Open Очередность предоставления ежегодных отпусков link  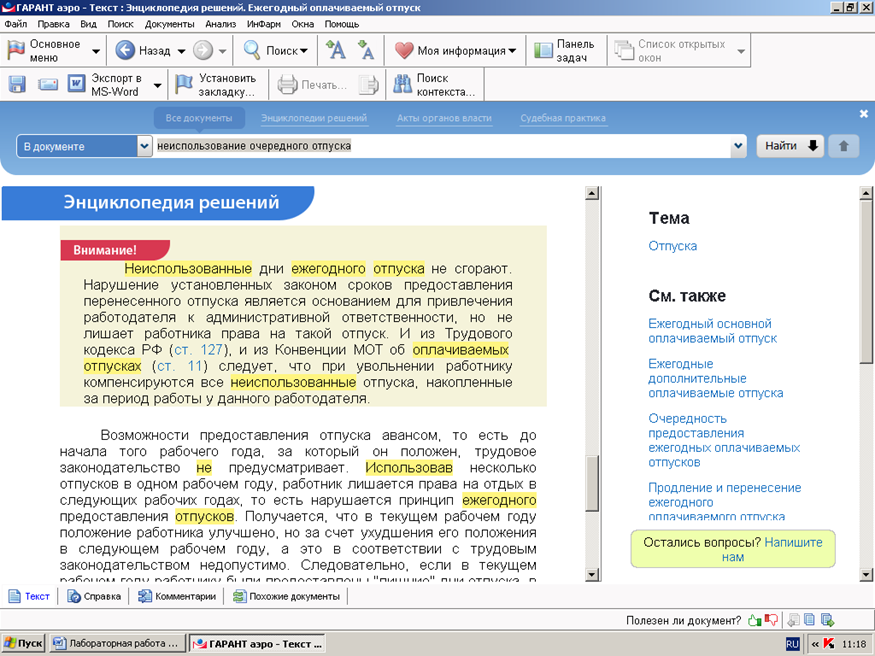coord(724,440)
